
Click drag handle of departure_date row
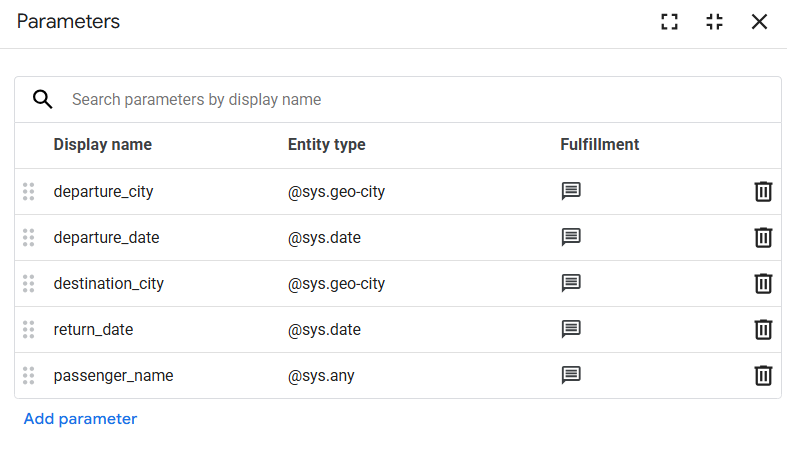29,237
